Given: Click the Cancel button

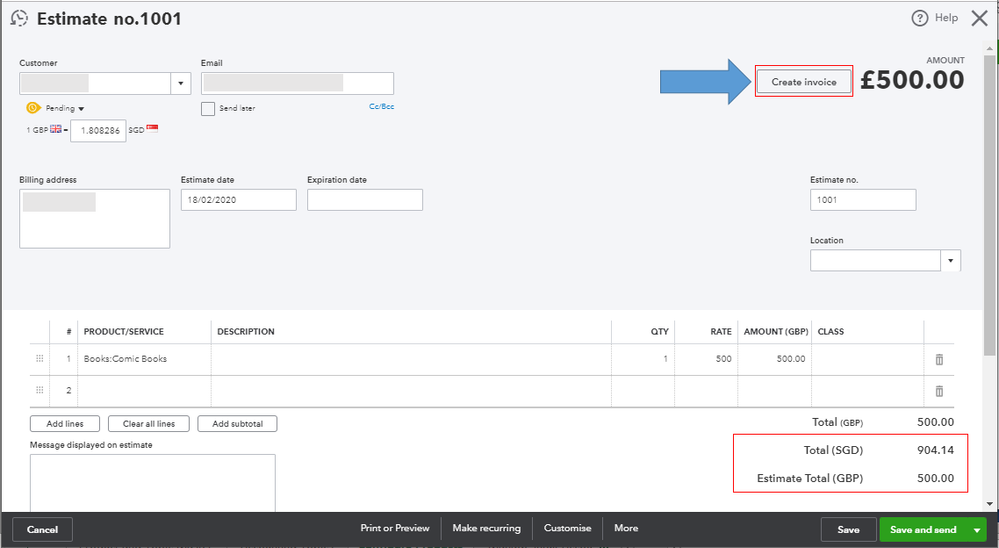Looking at the screenshot, I should click(x=42, y=530).
